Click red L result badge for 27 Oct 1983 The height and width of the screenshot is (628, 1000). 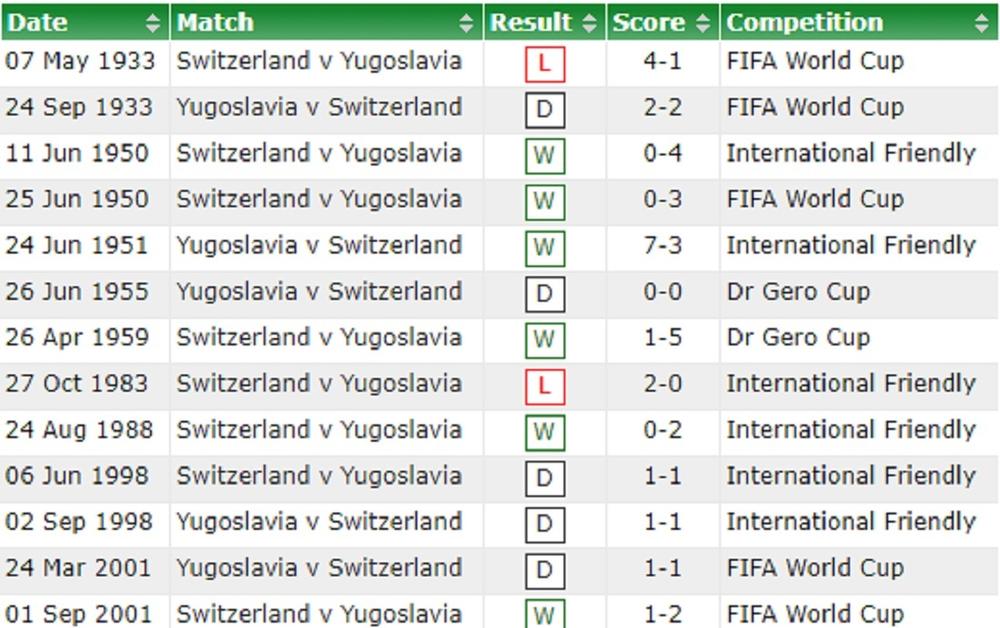point(544,386)
